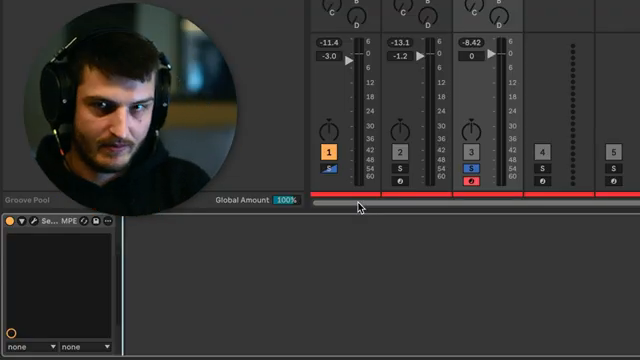This screenshot has height=360, width=640.
Task: Solo track 2 with its S button
Action: 400,169
